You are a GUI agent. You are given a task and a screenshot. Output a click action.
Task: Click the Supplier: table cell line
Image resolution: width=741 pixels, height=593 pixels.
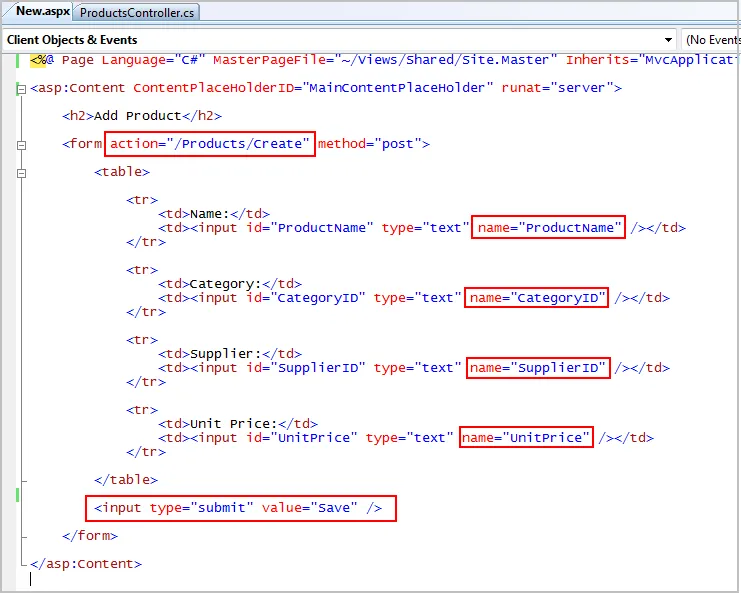pyautogui.click(x=230, y=354)
